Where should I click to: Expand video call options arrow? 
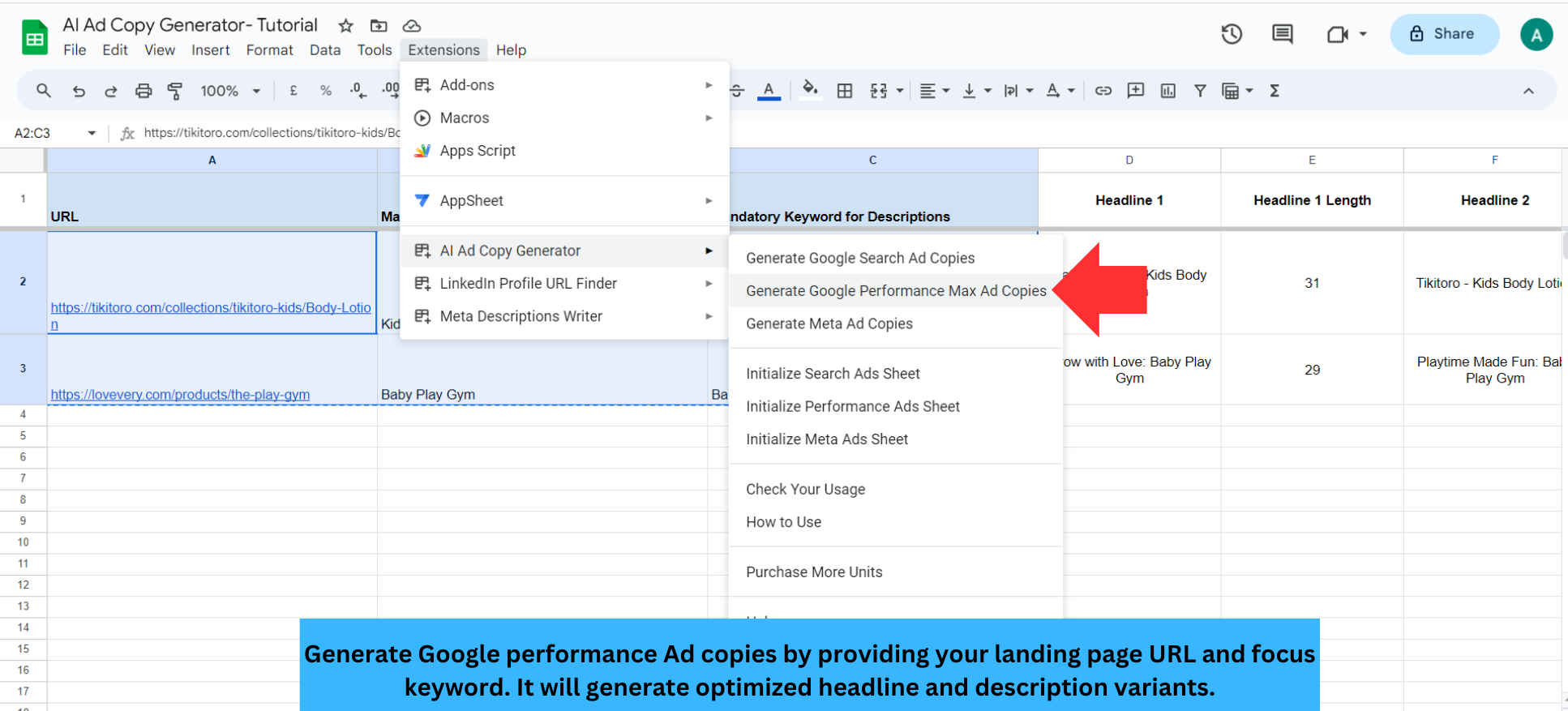(x=1363, y=34)
